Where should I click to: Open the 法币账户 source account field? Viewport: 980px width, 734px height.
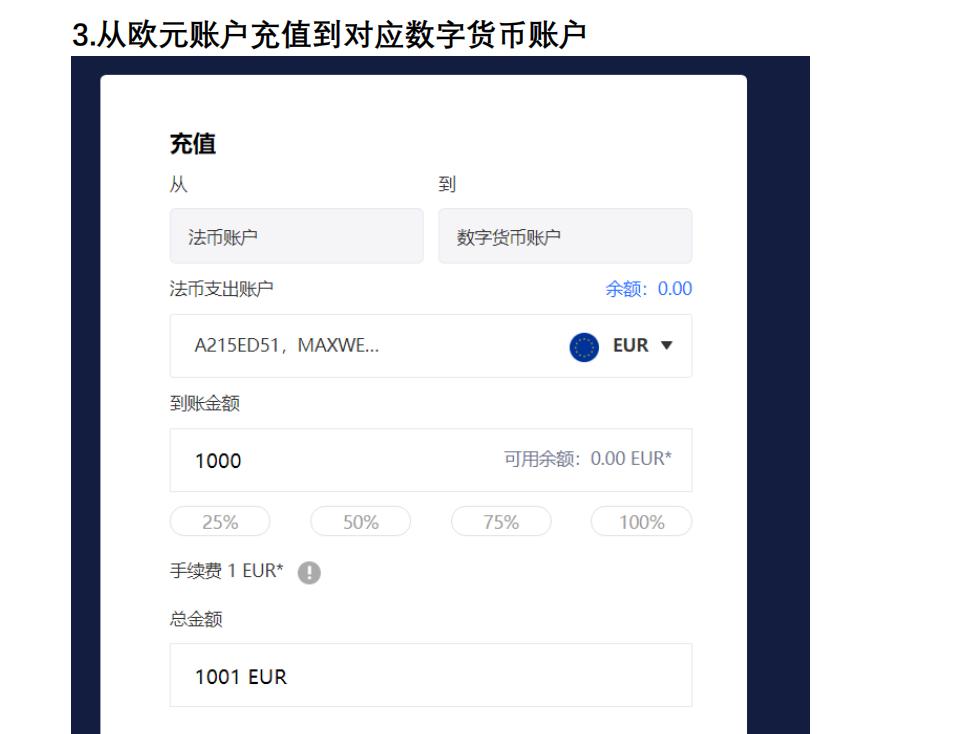(x=296, y=236)
